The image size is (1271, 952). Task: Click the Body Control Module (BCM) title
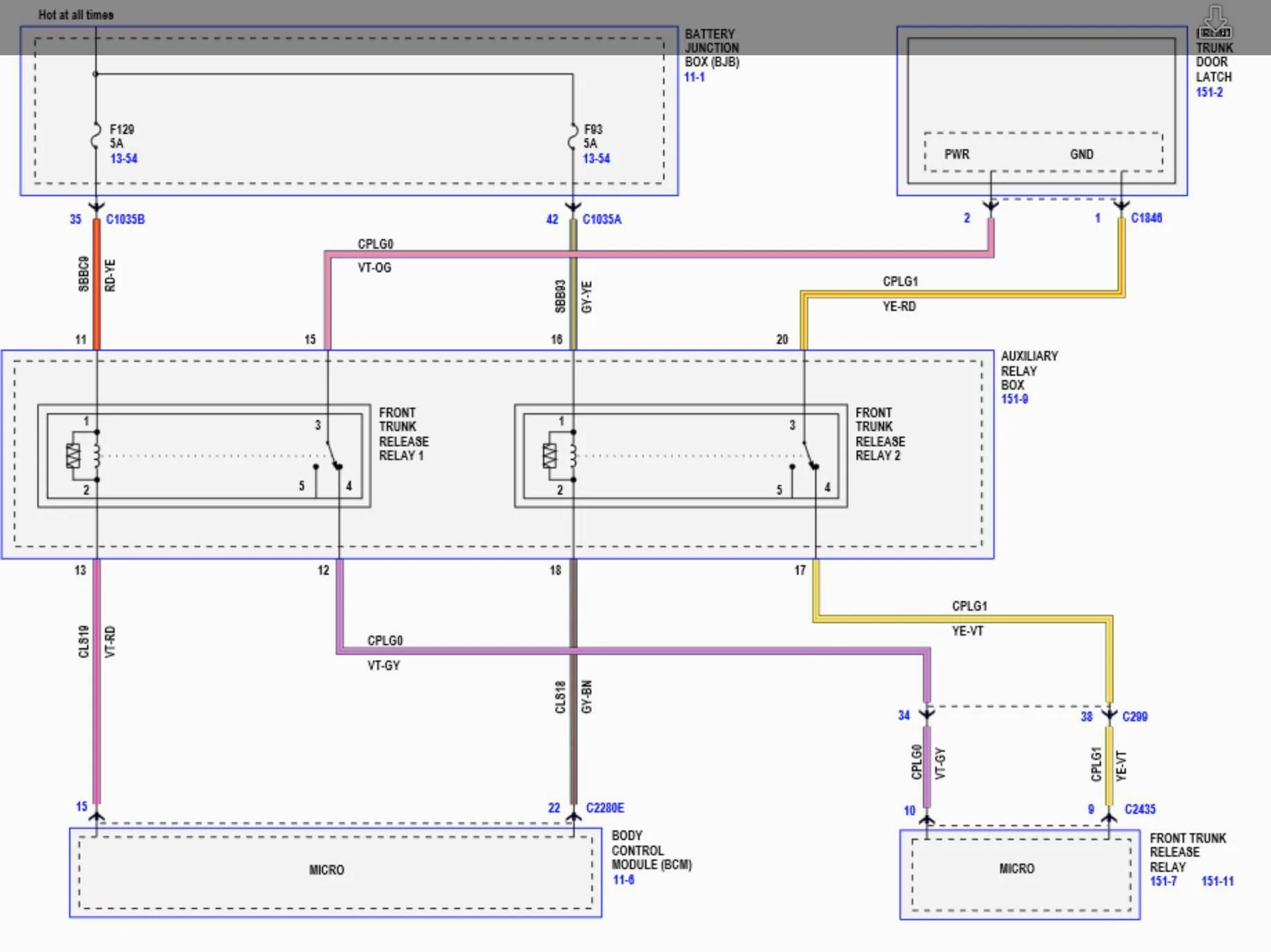coord(651,850)
